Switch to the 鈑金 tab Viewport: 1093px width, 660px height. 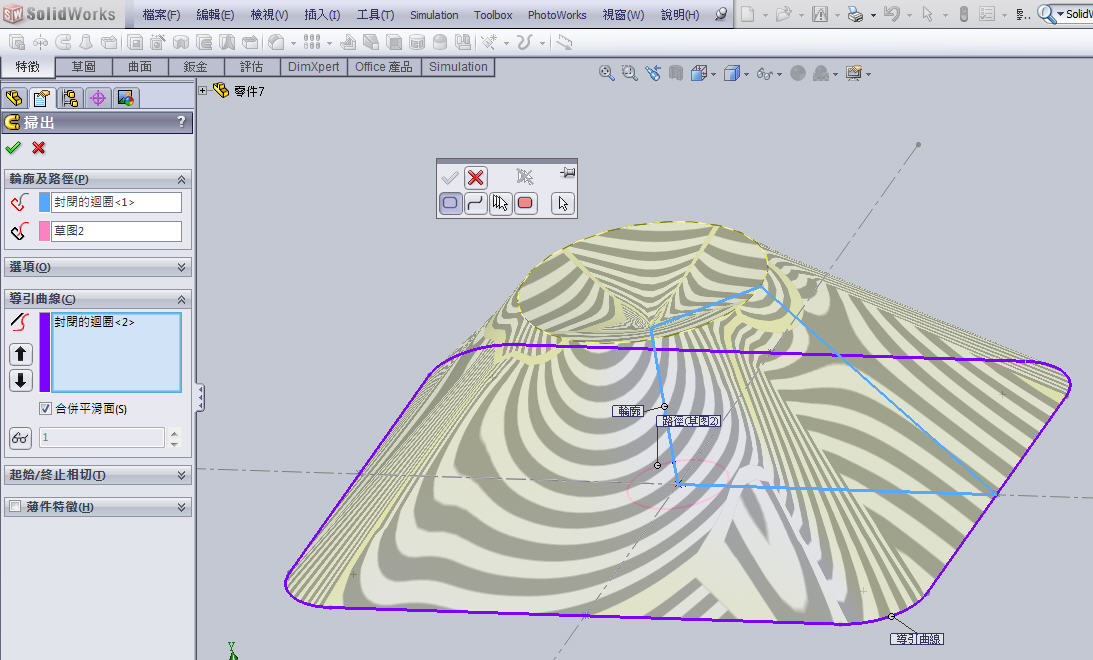click(x=196, y=66)
